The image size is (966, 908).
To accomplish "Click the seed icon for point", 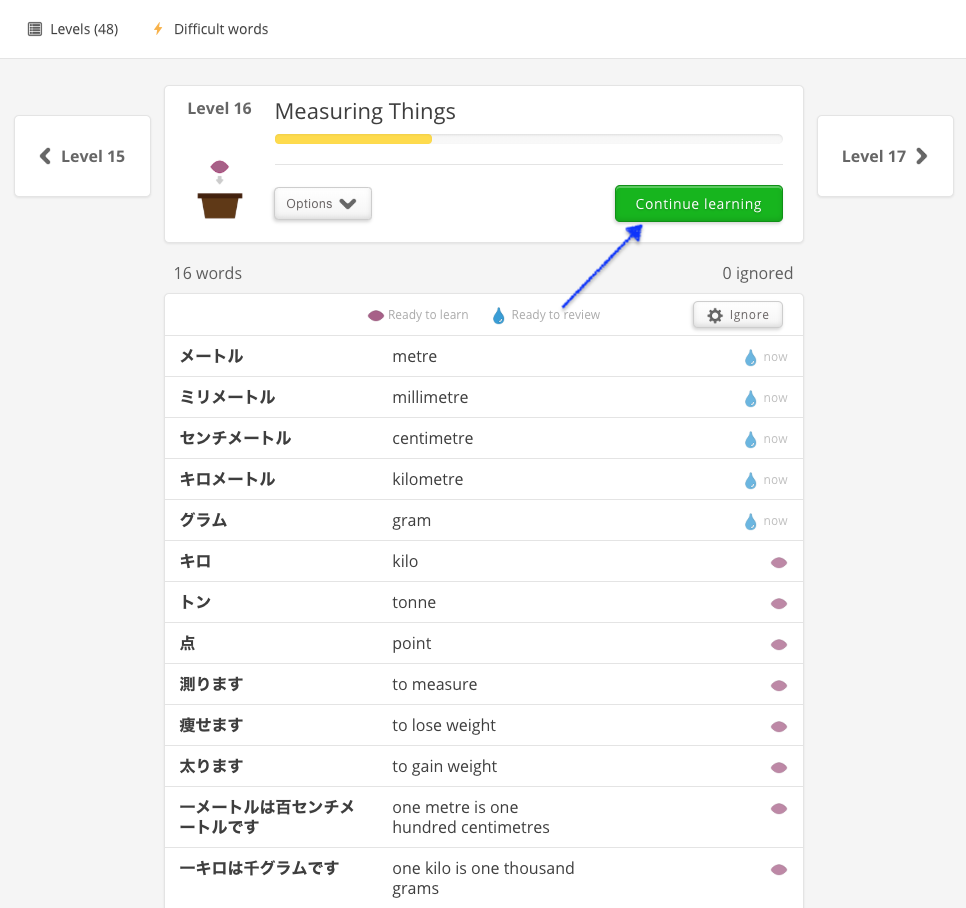I will click(779, 644).
